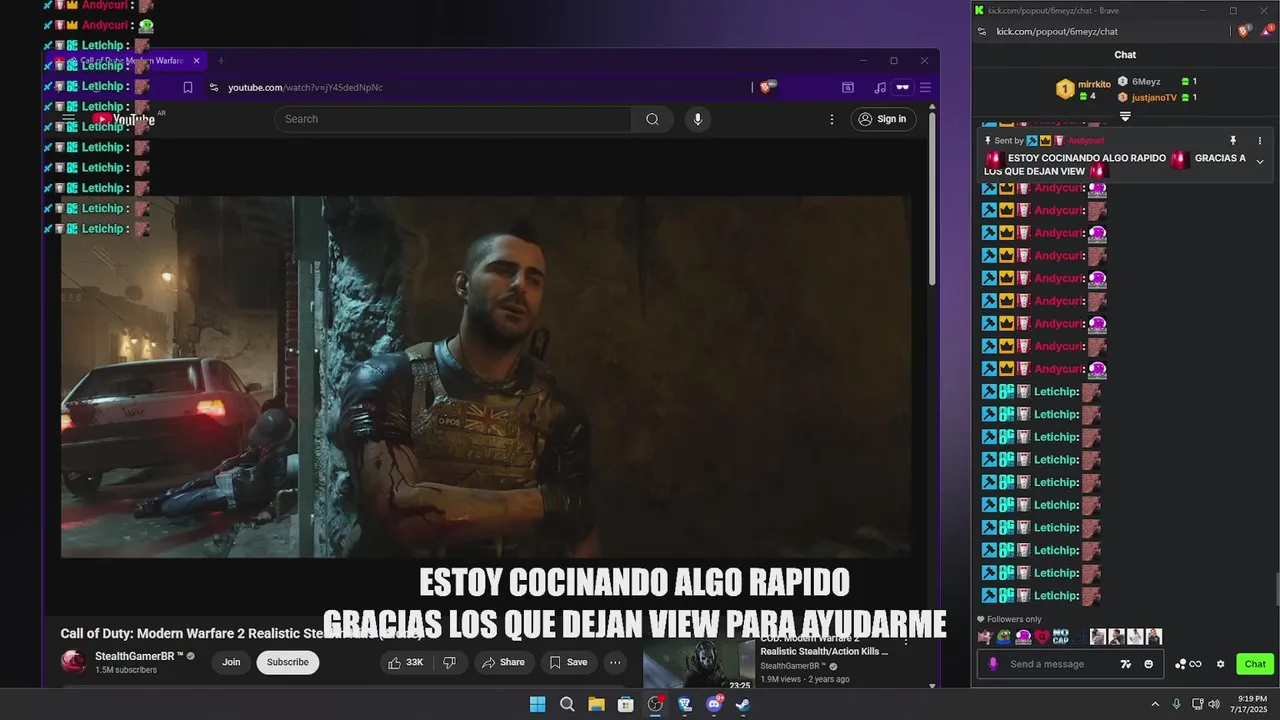Click the YouTube search field
This screenshot has width=1280, height=720.
pos(452,119)
